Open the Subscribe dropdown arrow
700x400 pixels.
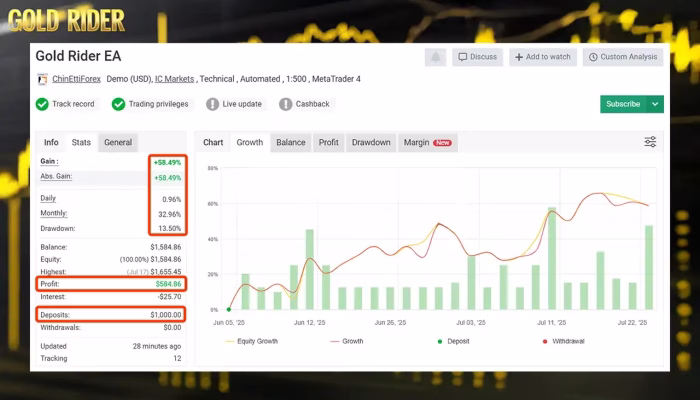[x=655, y=104]
